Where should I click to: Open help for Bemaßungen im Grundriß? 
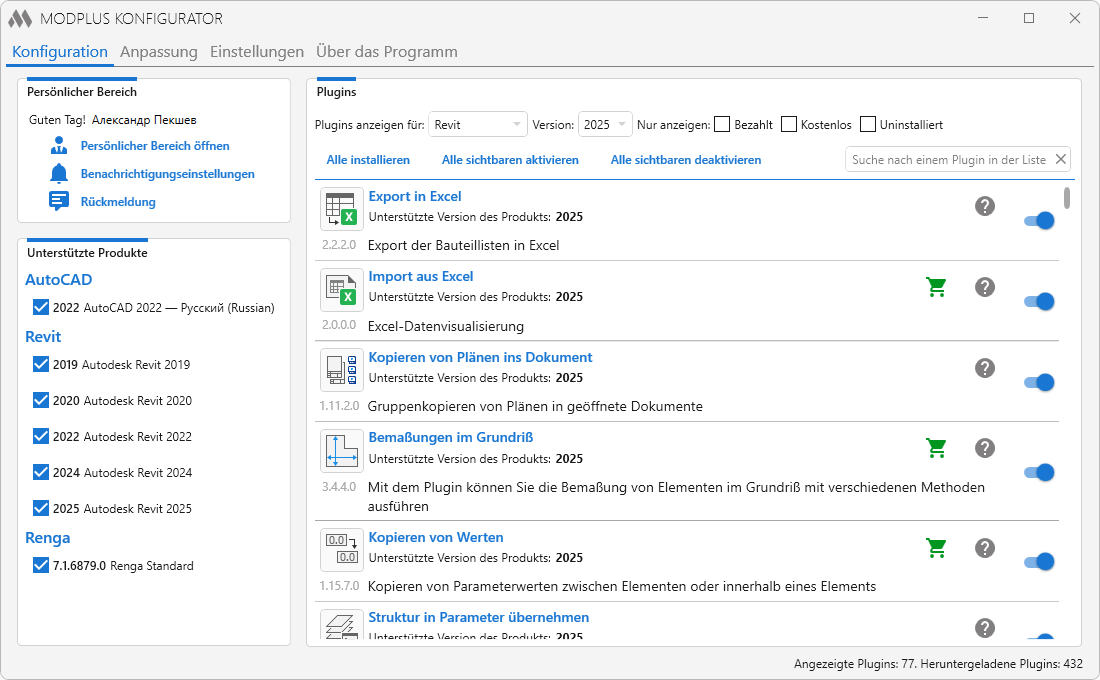click(985, 448)
